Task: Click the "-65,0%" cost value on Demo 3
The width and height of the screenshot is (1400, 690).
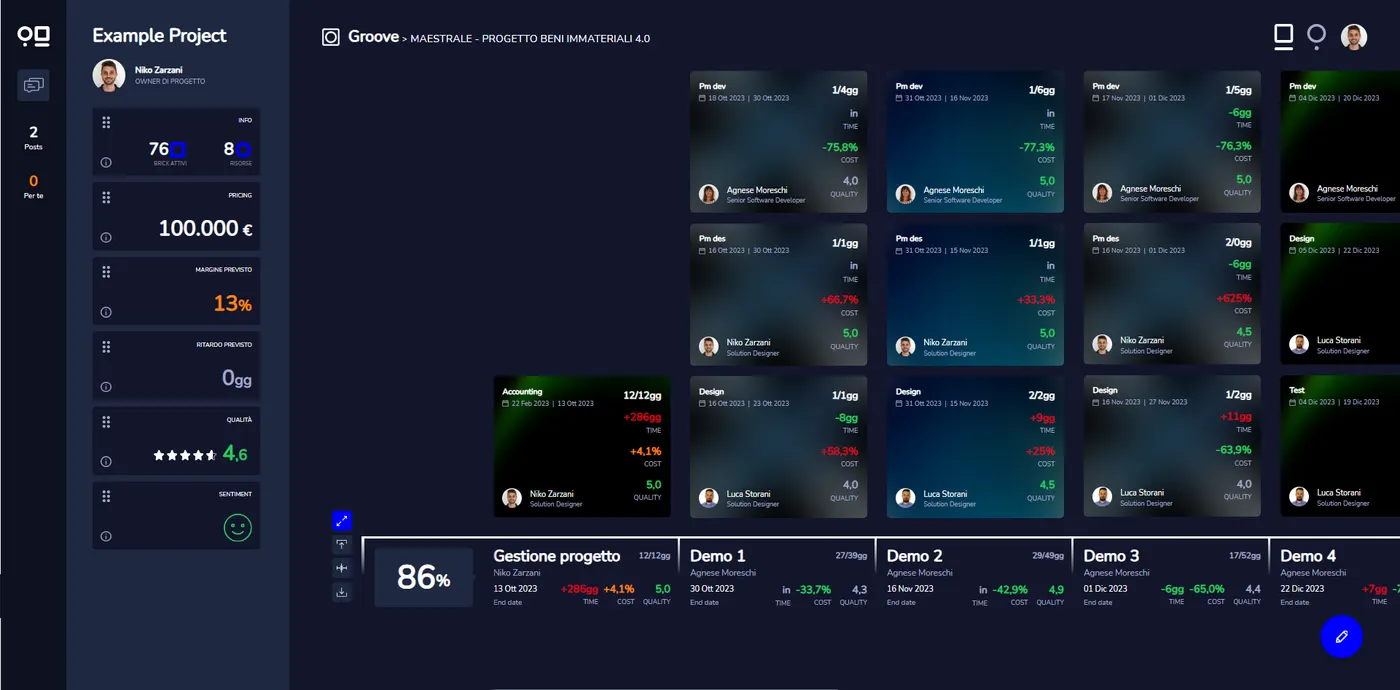Action: click(x=1207, y=589)
